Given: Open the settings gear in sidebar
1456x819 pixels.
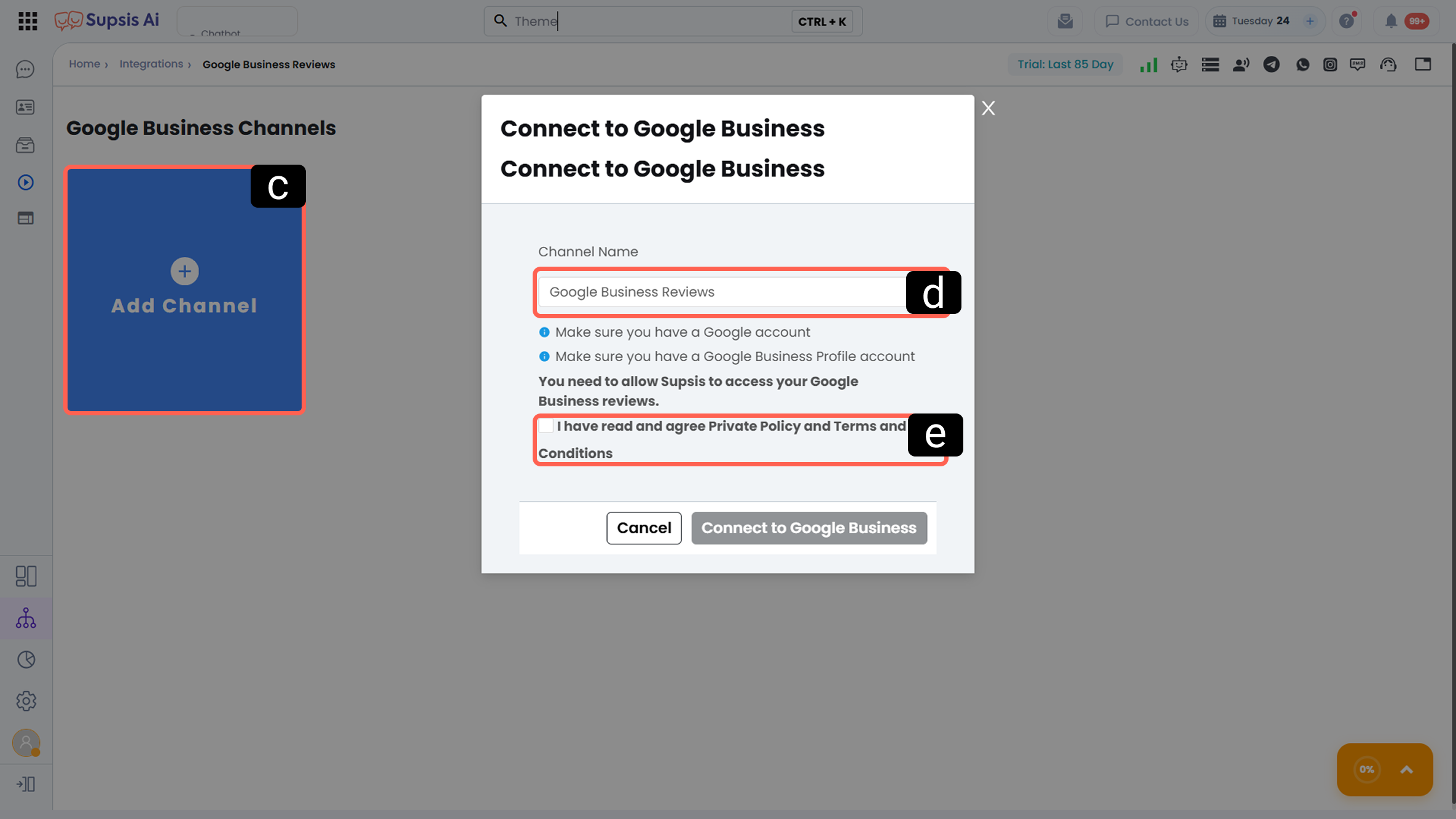Looking at the screenshot, I should 26,701.
